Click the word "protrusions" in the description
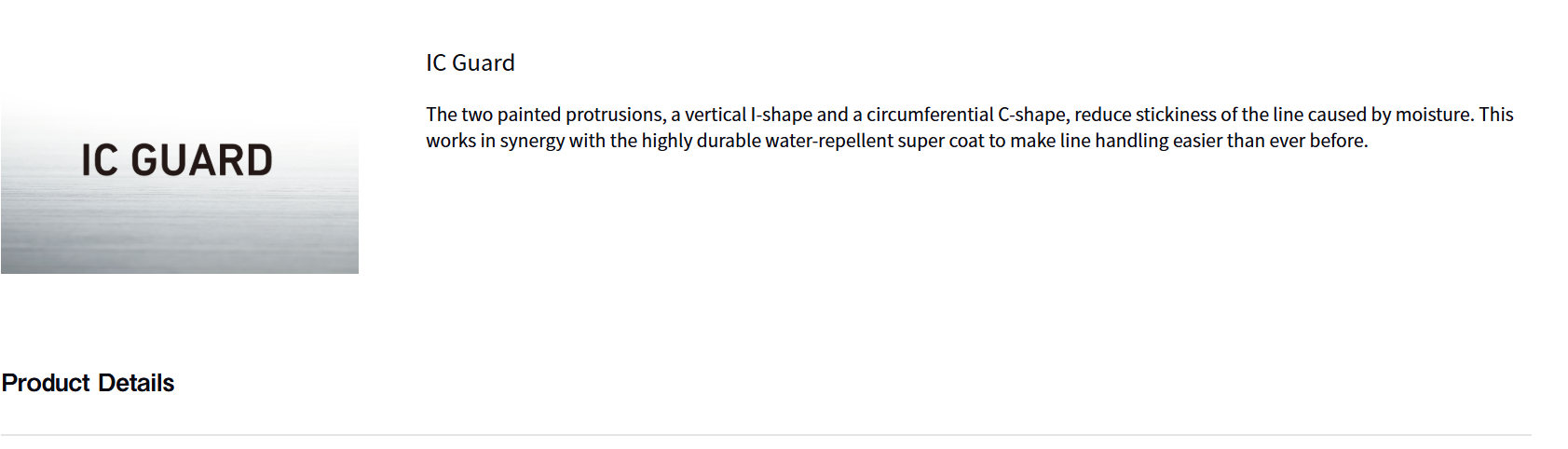This screenshot has height=449, width=1568. point(615,115)
